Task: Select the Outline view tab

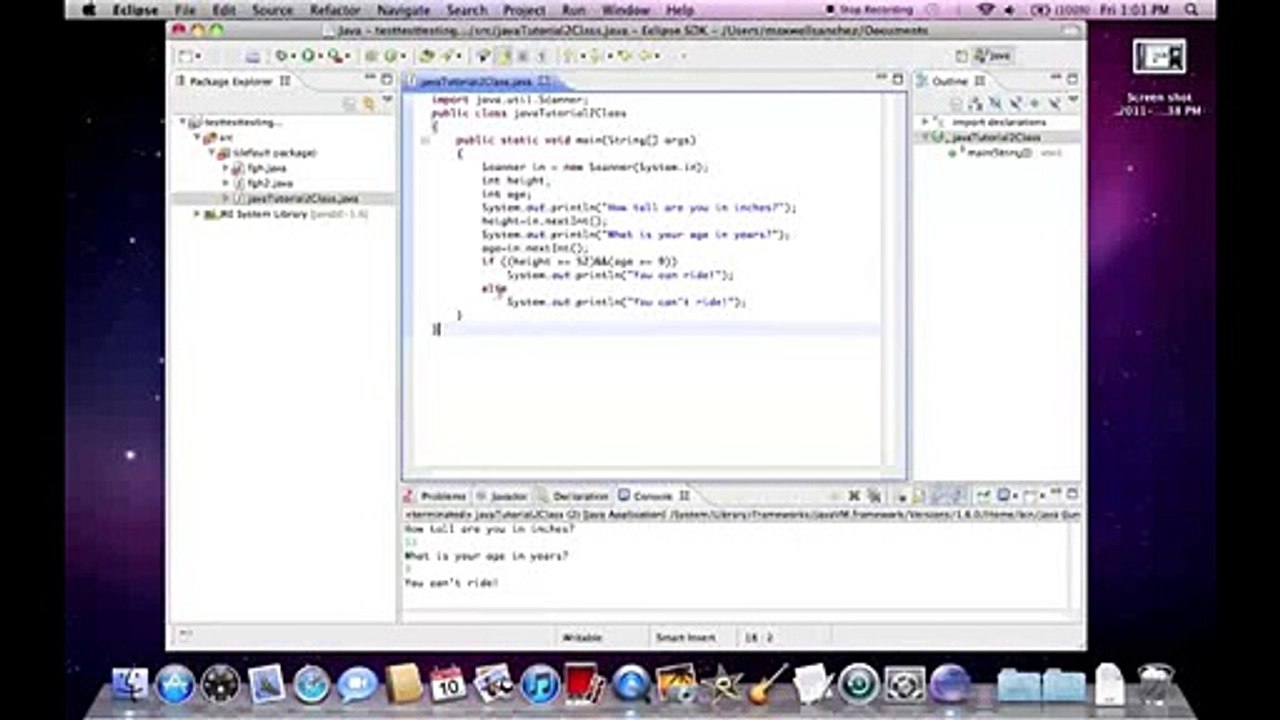Action: click(950, 81)
